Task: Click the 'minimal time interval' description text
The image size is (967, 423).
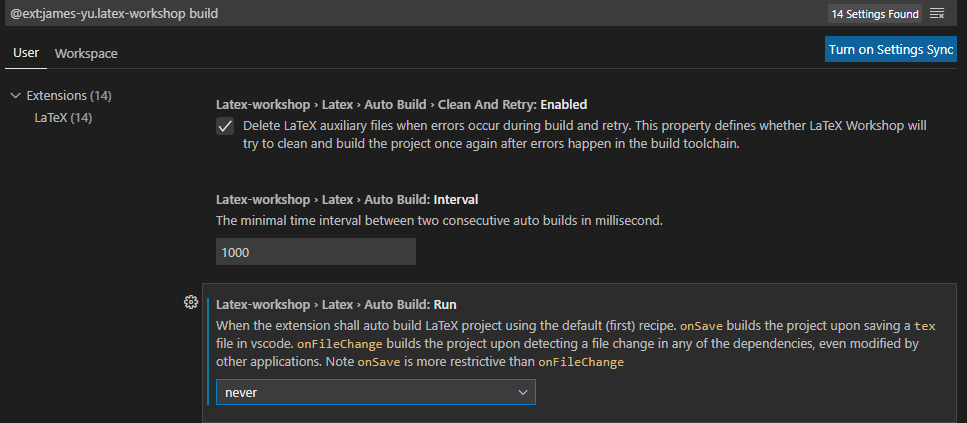Action: pyautogui.click(x=439, y=220)
